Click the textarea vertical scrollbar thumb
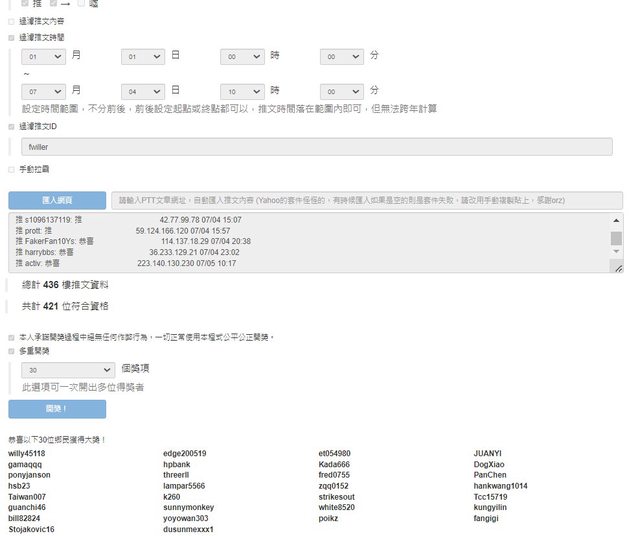The height and width of the screenshot is (536, 640). coord(616,238)
